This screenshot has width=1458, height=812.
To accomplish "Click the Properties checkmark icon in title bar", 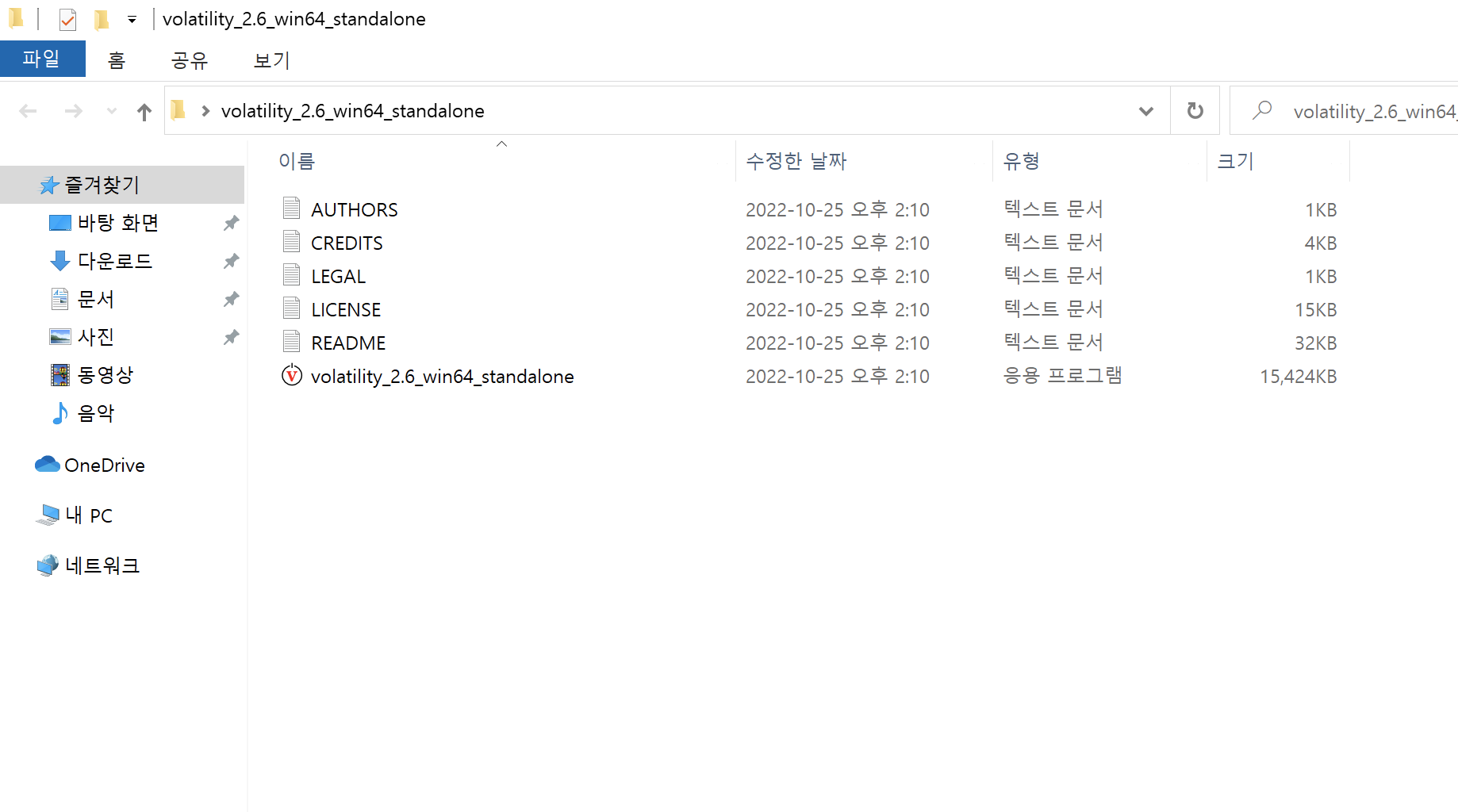I will [x=67, y=19].
